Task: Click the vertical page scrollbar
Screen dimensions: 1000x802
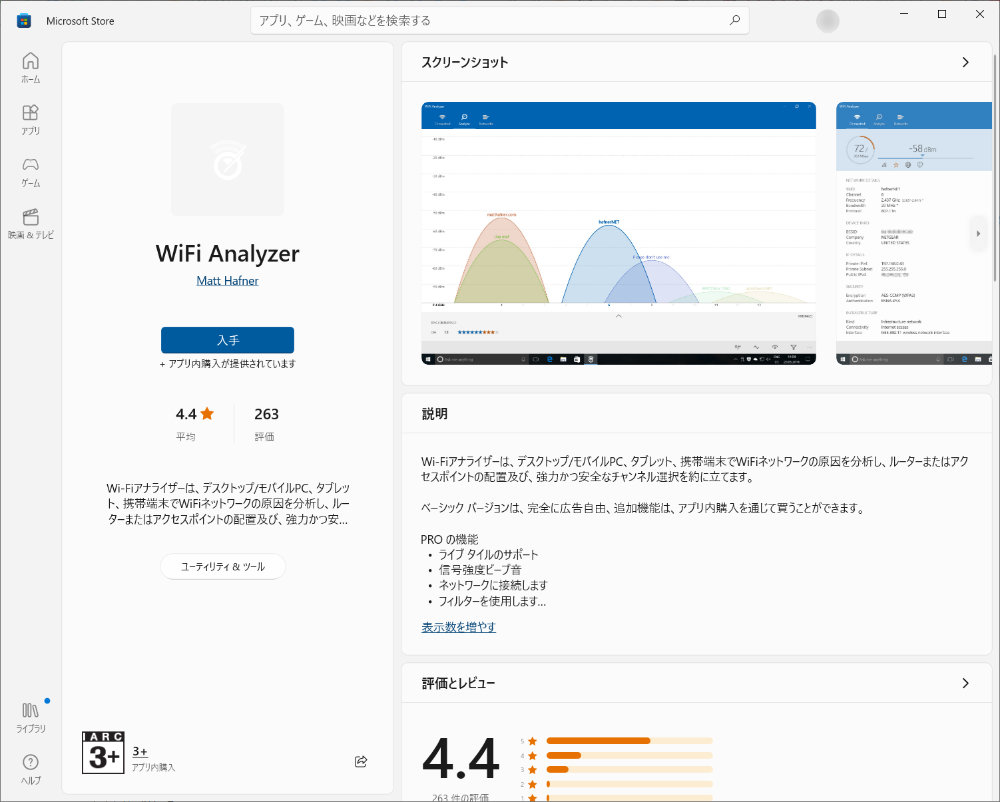Action: coord(996,166)
